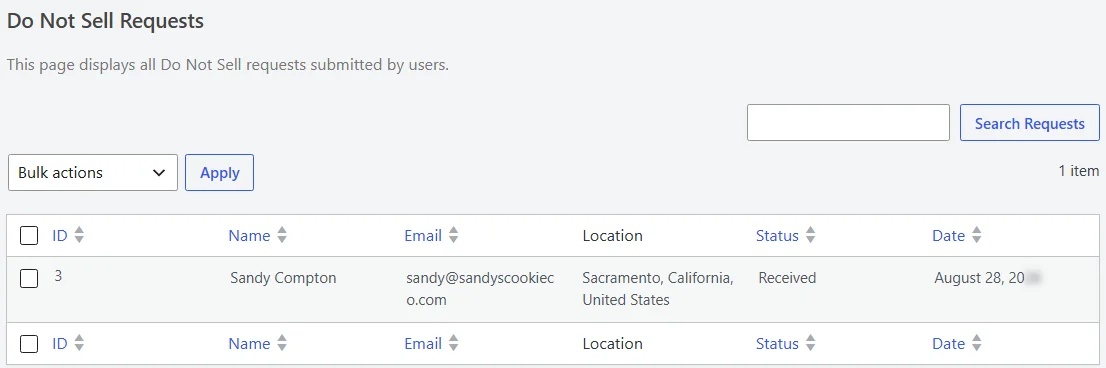Click the Date sort arrows in header row

click(976, 235)
